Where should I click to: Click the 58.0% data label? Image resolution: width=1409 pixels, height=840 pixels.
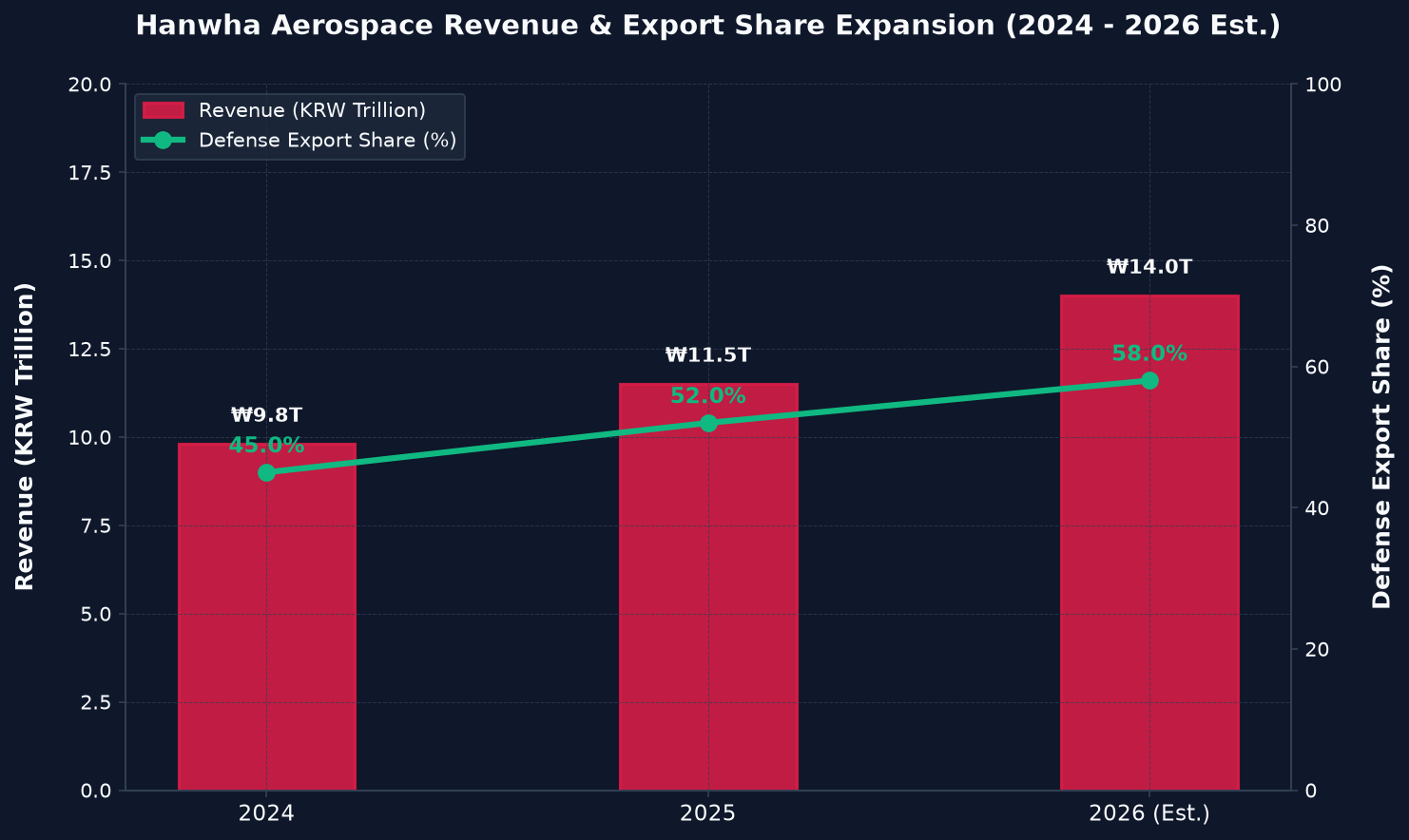(x=1149, y=353)
